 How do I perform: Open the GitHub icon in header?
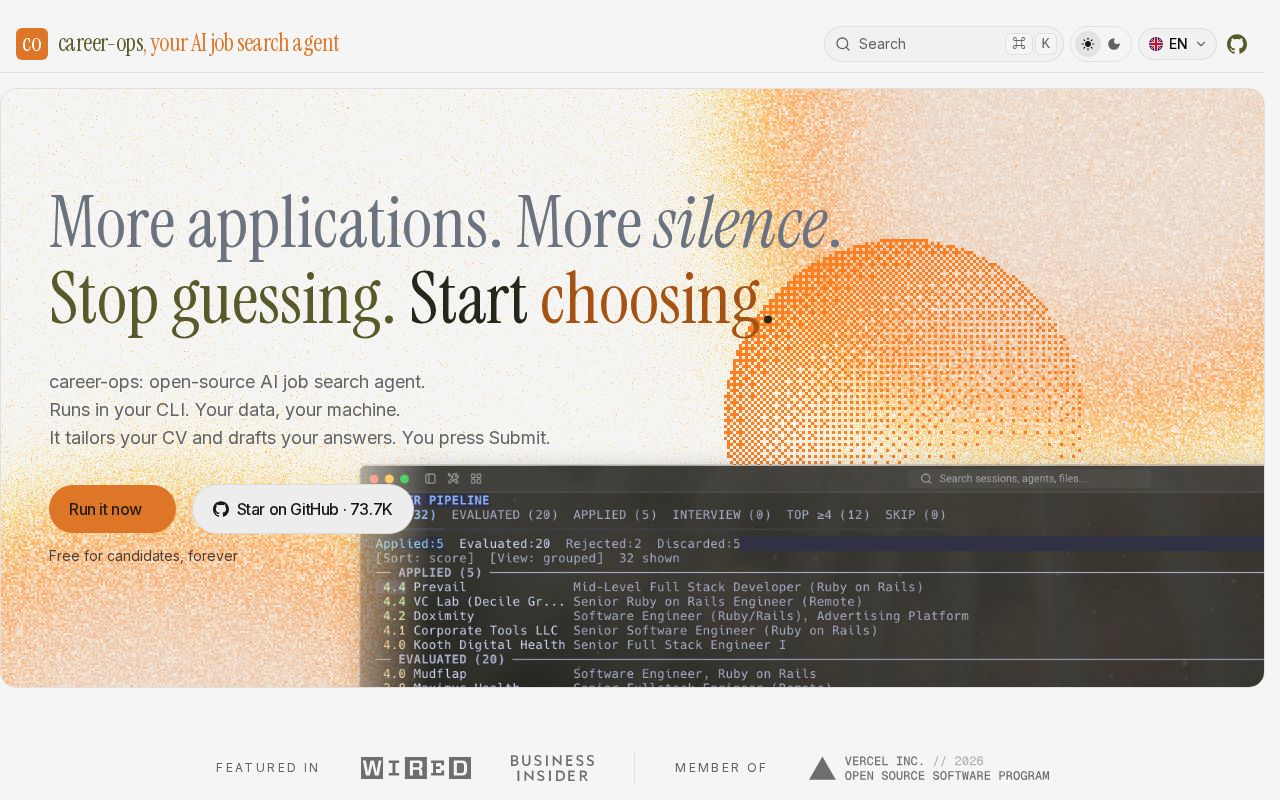[x=1237, y=44]
